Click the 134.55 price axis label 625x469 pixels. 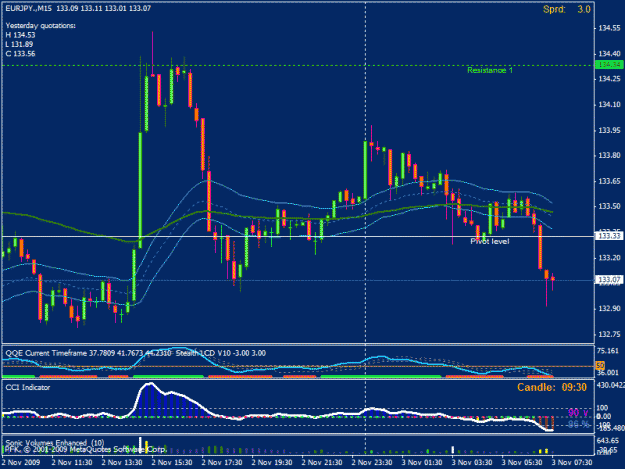pos(609,28)
